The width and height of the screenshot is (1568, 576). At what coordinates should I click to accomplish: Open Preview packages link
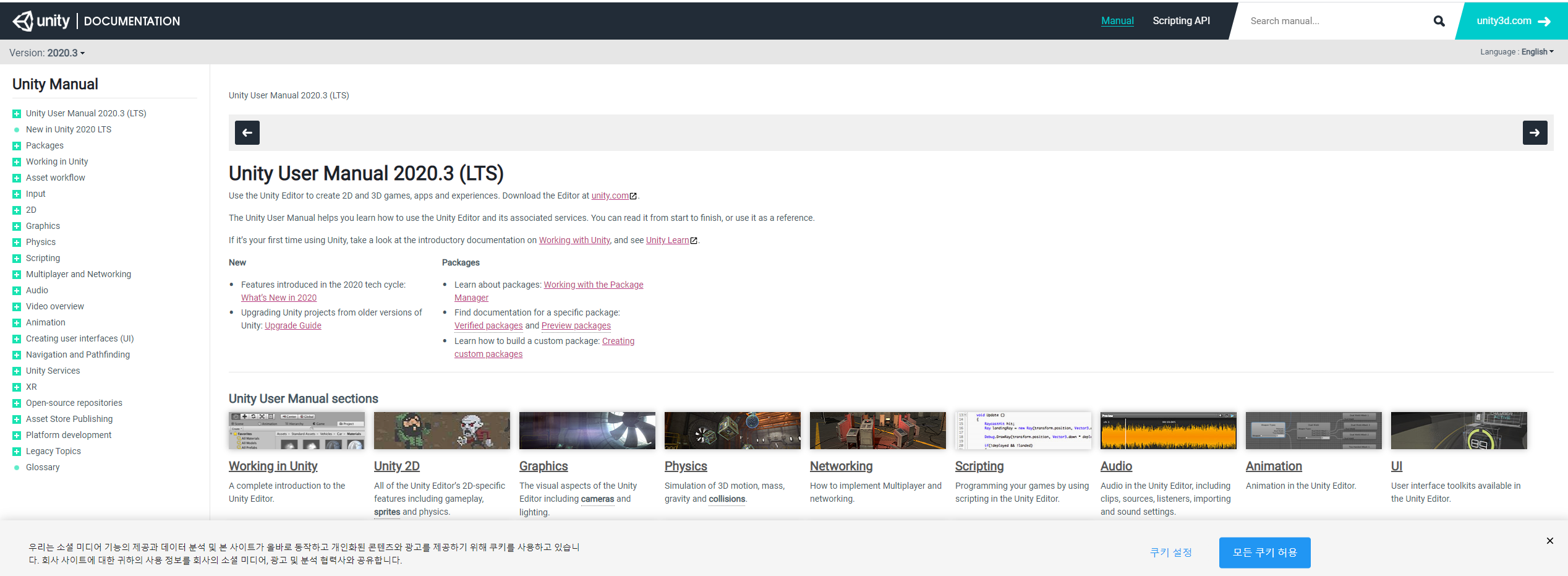point(576,325)
